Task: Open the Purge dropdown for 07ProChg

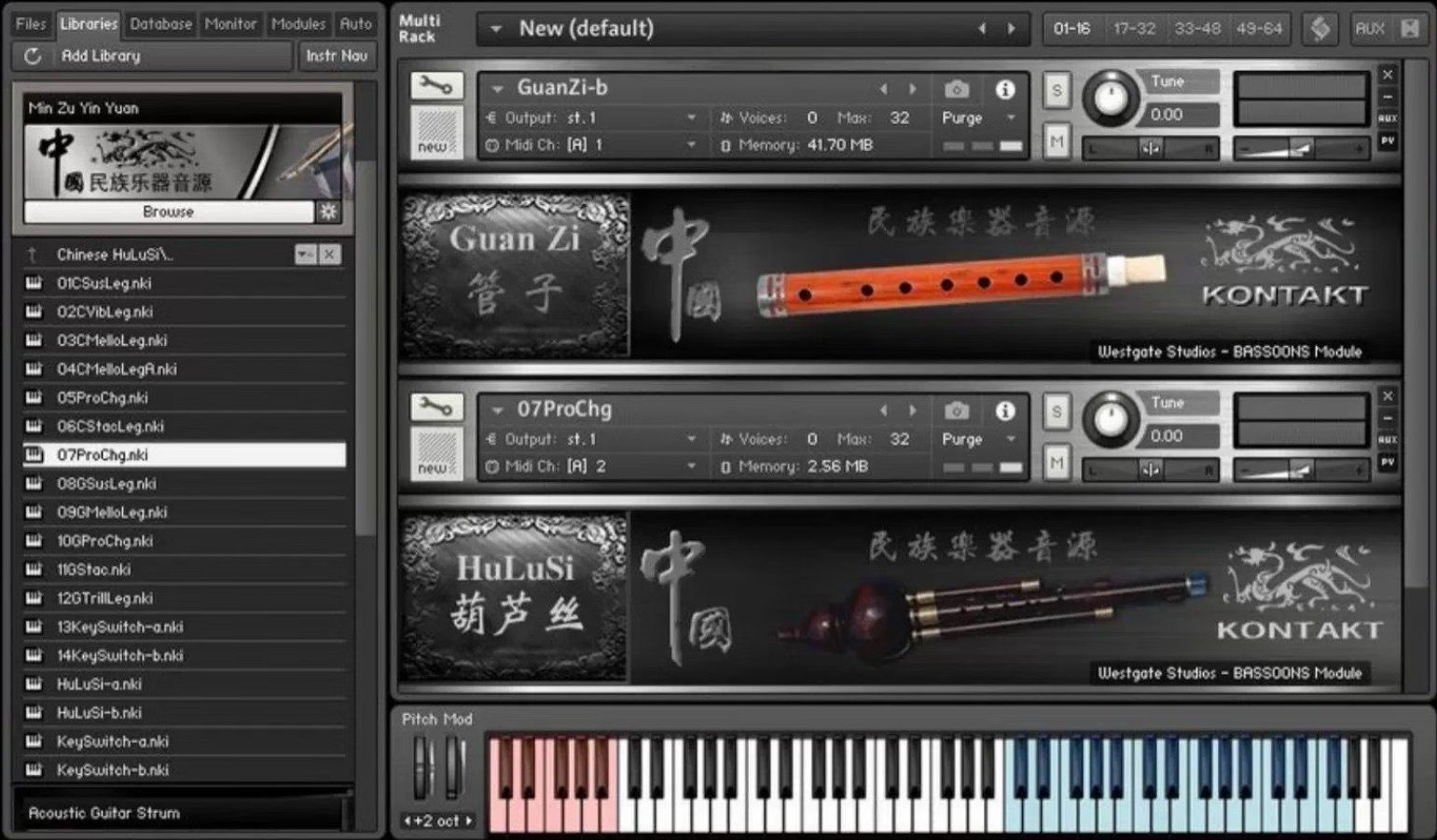Action: coord(1011,439)
